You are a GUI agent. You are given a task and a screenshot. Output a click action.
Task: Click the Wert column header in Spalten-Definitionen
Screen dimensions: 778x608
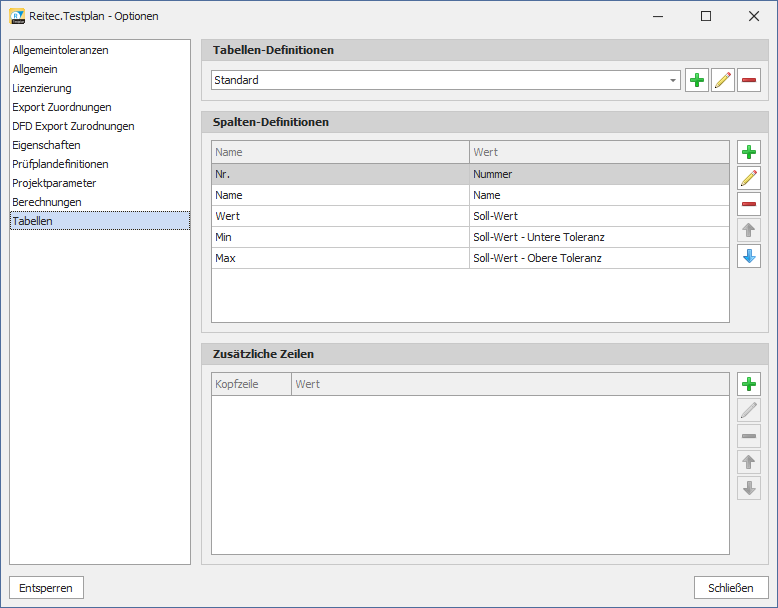tap(598, 152)
